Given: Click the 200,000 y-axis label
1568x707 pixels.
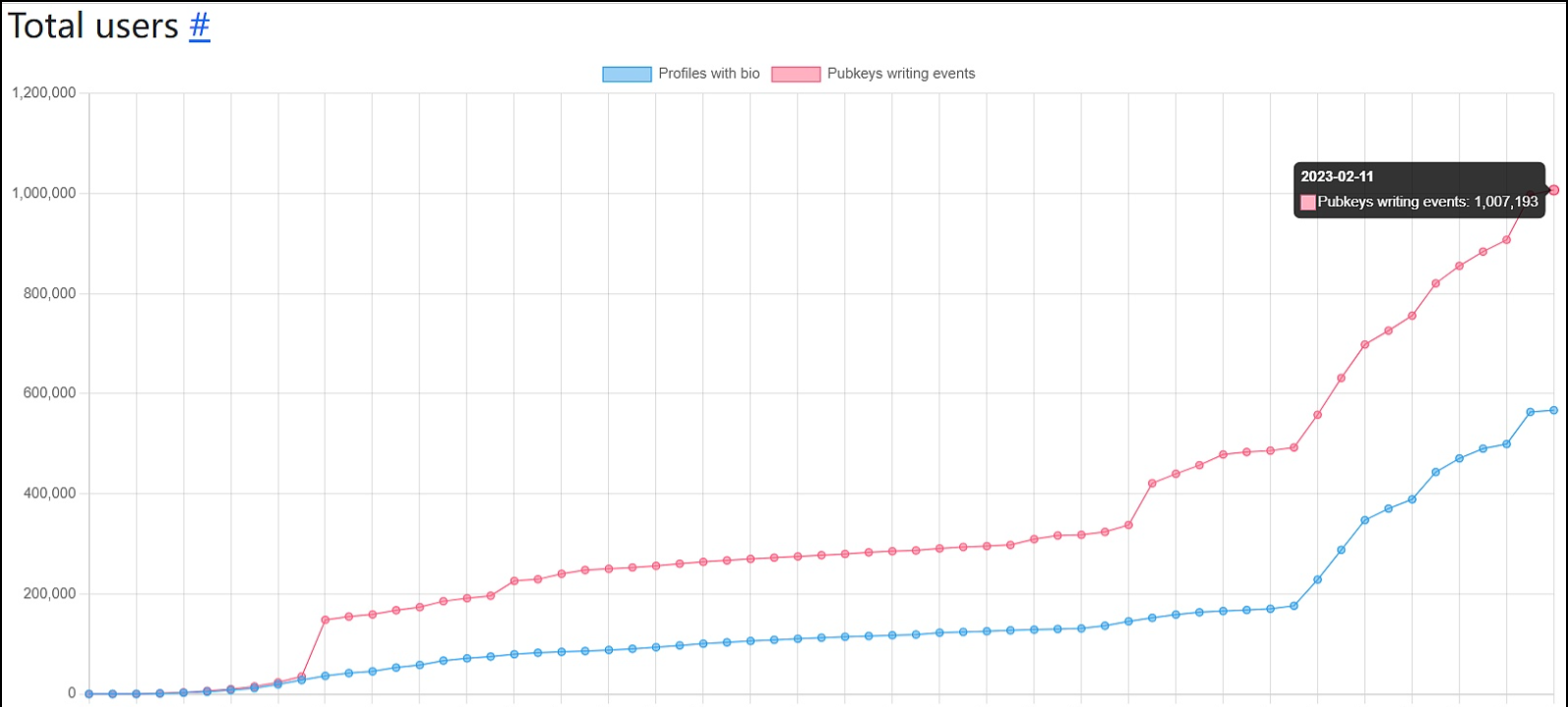Looking at the screenshot, I should [x=50, y=594].
